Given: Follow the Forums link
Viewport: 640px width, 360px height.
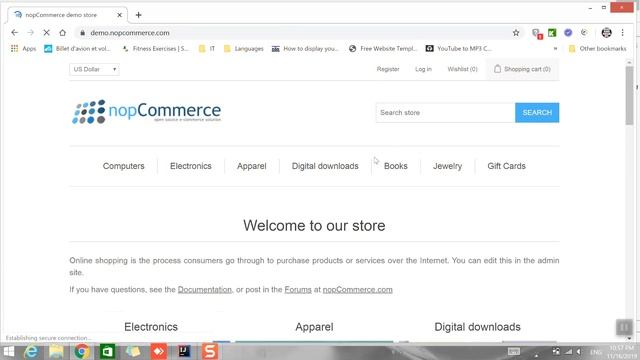Looking at the screenshot, I should 298,290.
